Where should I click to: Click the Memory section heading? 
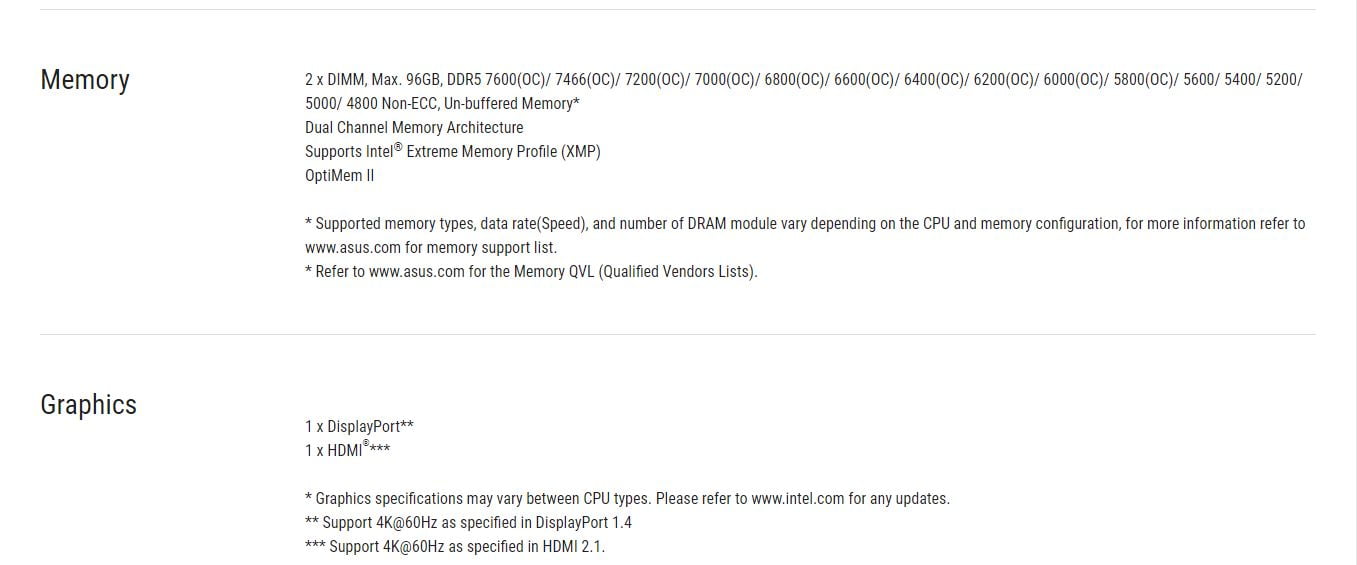tap(85, 80)
